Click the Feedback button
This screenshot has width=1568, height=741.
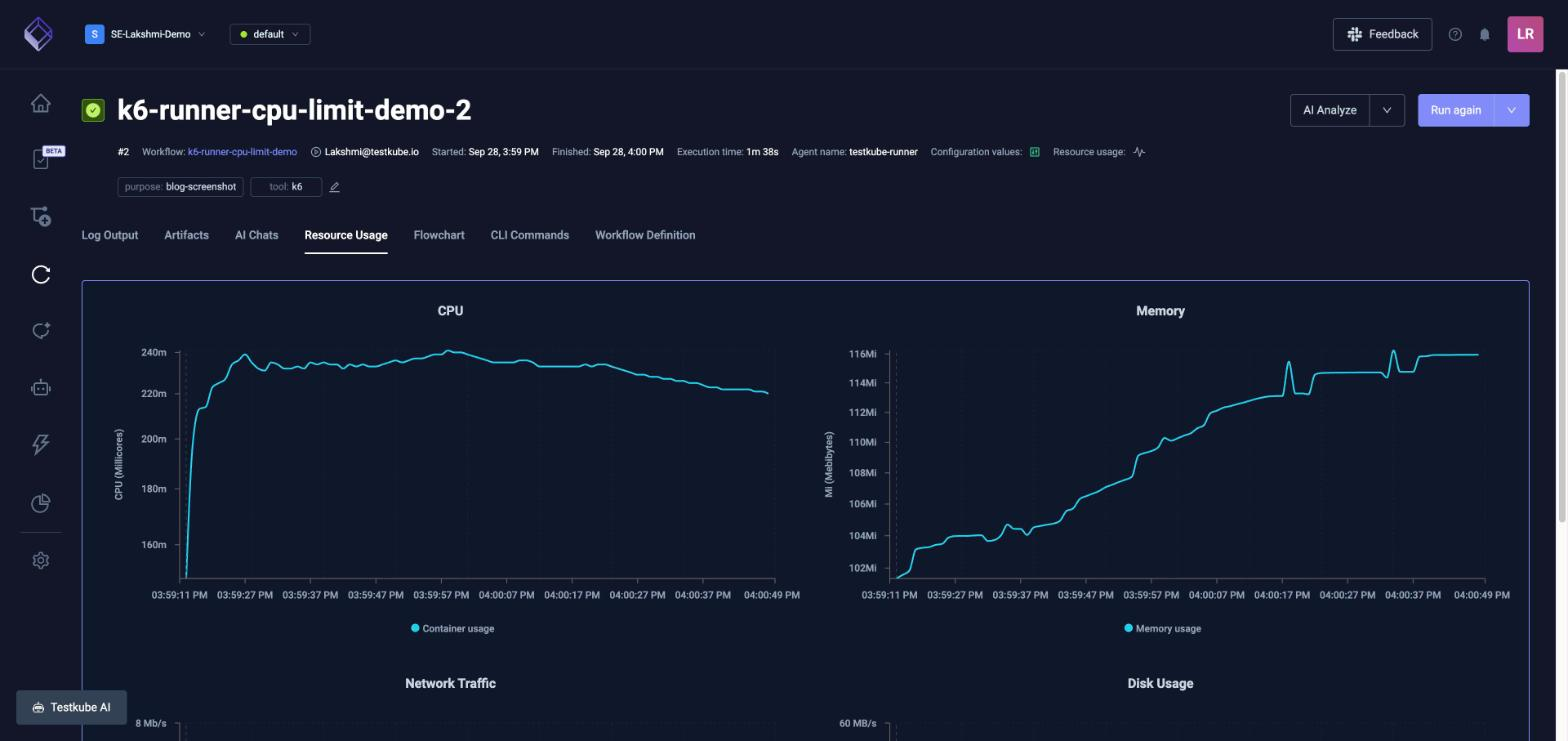point(1382,34)
